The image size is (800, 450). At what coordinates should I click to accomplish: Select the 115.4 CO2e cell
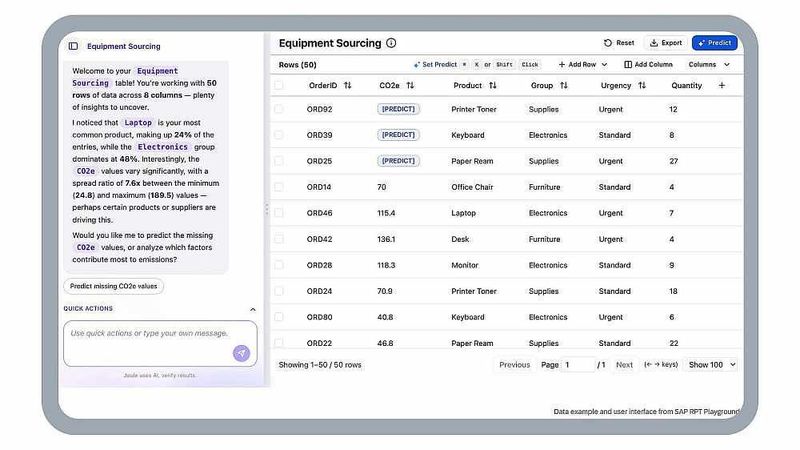pyautogui.click(x=386, y=213)
